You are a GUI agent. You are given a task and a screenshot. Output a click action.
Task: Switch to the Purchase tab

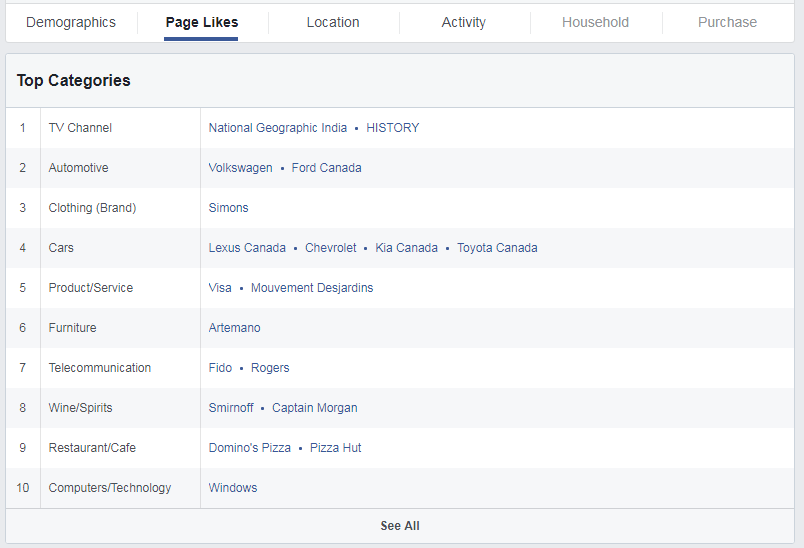(x=727, y=23)
